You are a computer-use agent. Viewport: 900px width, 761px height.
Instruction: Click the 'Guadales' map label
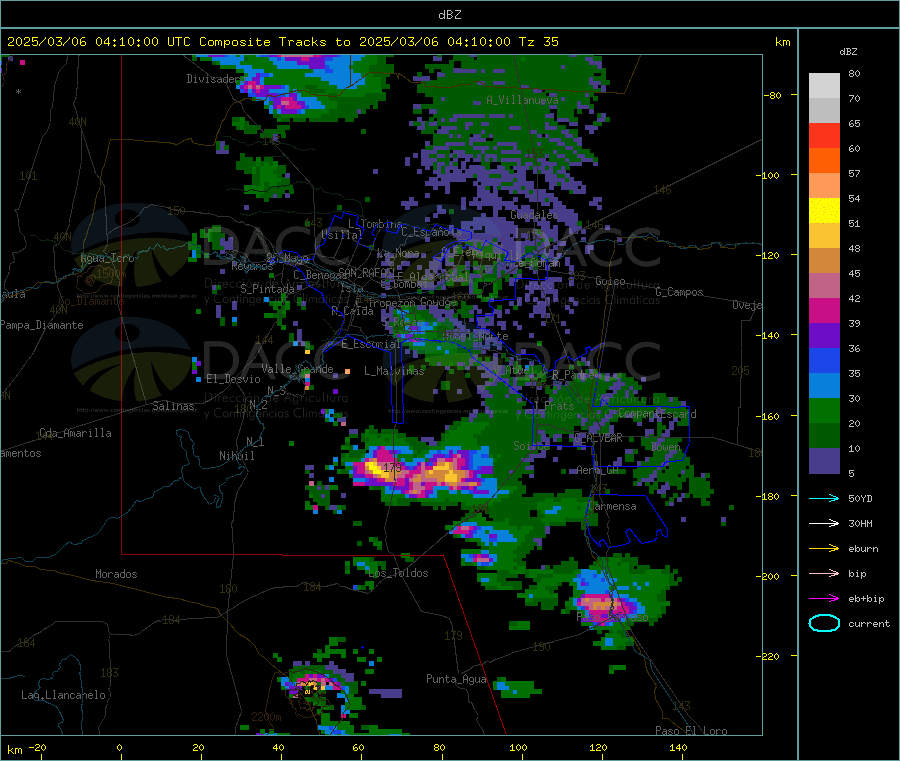[x=534, y=215]
